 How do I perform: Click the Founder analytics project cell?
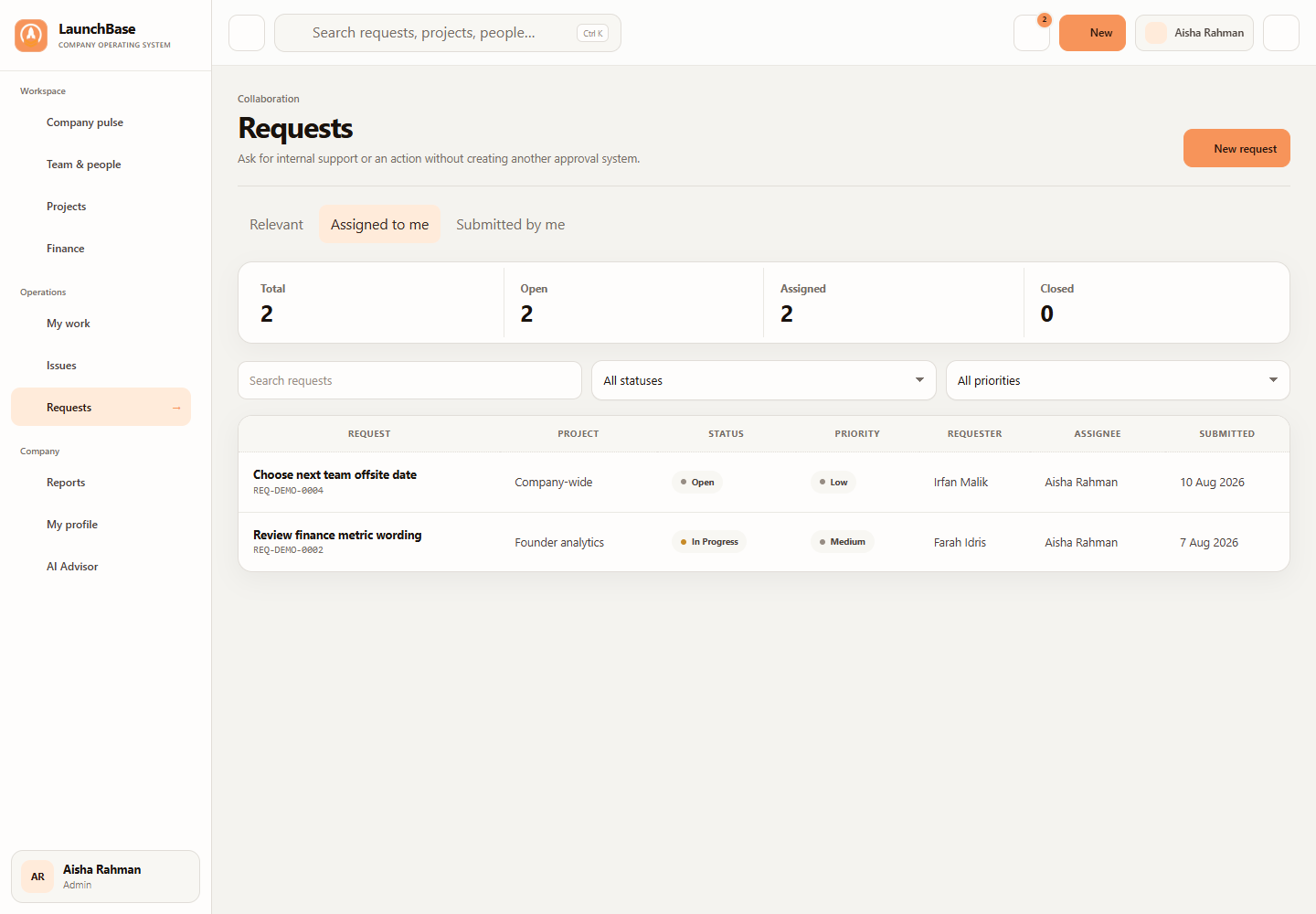[x=559, y=543]
